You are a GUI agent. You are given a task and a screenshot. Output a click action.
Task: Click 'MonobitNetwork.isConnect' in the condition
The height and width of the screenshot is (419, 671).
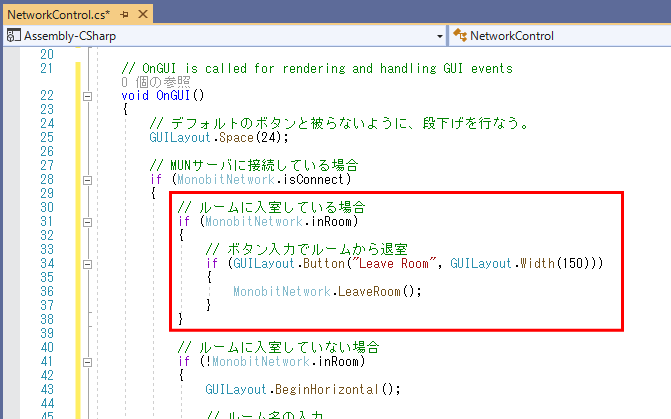click(261, 179)
